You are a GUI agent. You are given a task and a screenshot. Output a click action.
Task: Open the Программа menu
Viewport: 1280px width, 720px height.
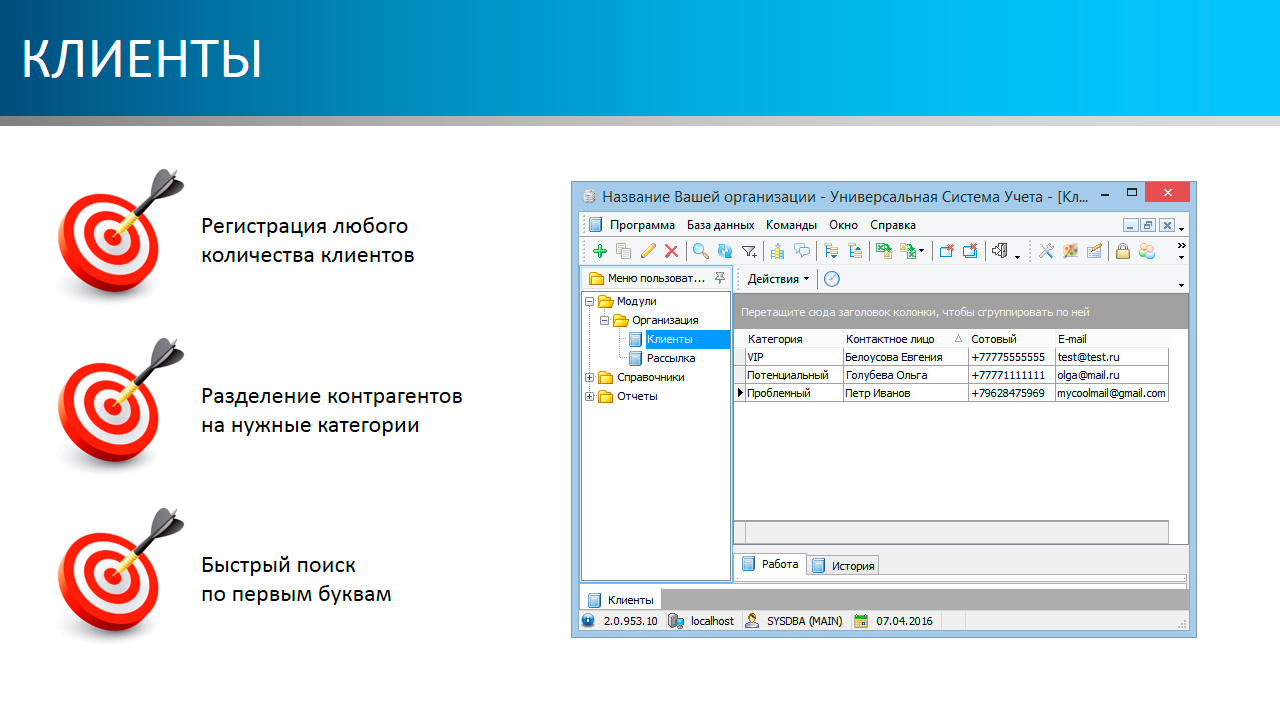pos(642,225)
